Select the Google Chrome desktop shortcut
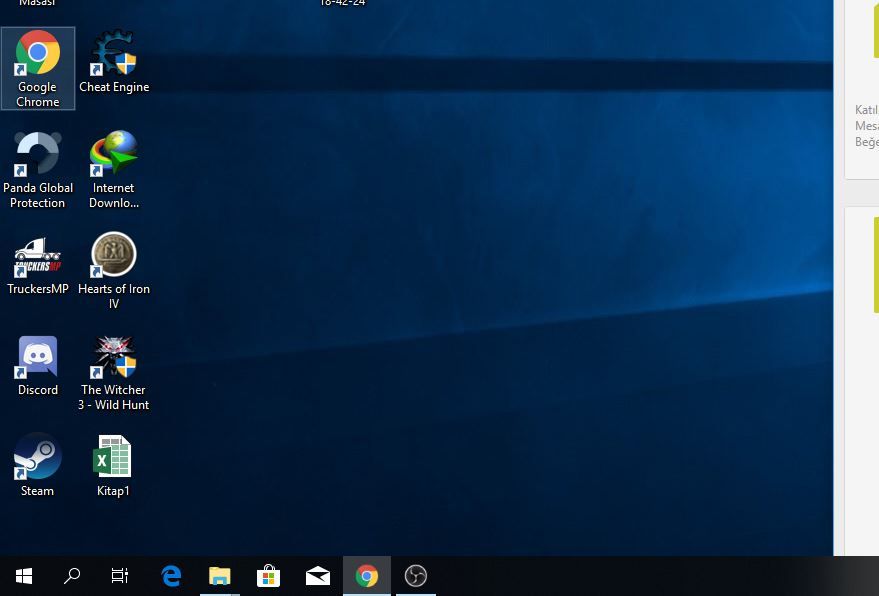Image resolution: width=879 pixels, height=596 pixels. pyautogui.click(x=38, y=68)
